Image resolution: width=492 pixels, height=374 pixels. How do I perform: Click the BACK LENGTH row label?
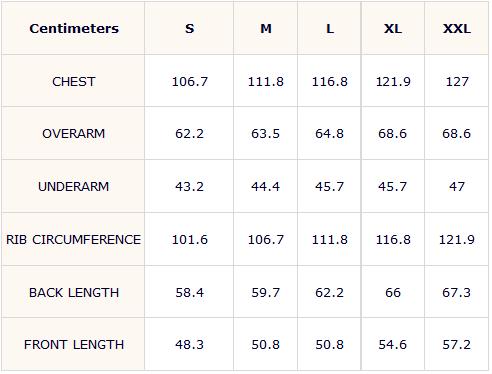(74, 293)
